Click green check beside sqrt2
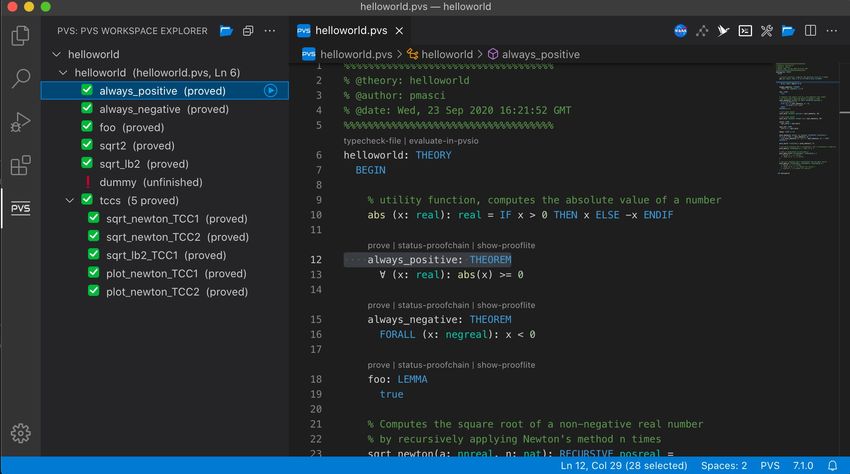 coord(87,145)
